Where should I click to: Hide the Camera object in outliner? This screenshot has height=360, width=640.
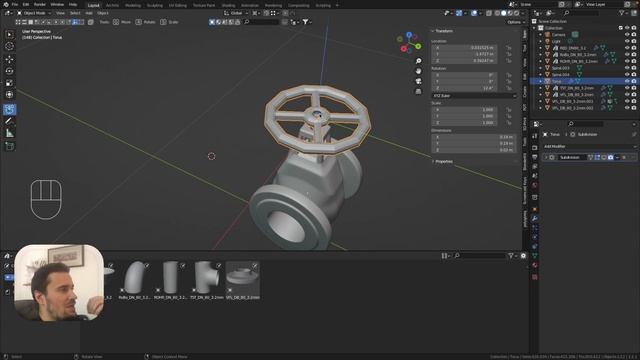tap(627, 35)
